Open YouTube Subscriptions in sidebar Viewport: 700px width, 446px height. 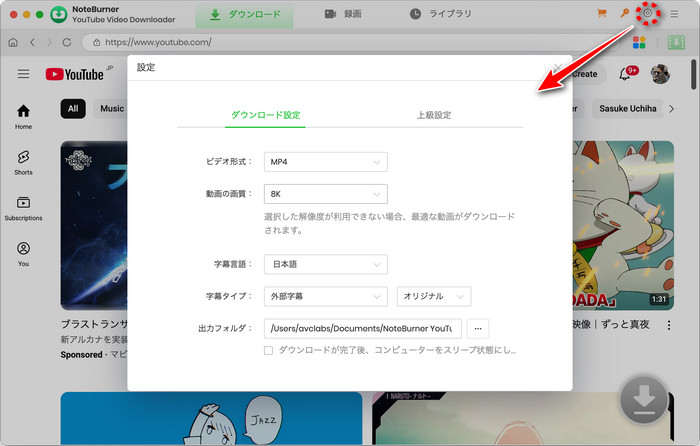(x=23, y=208)
